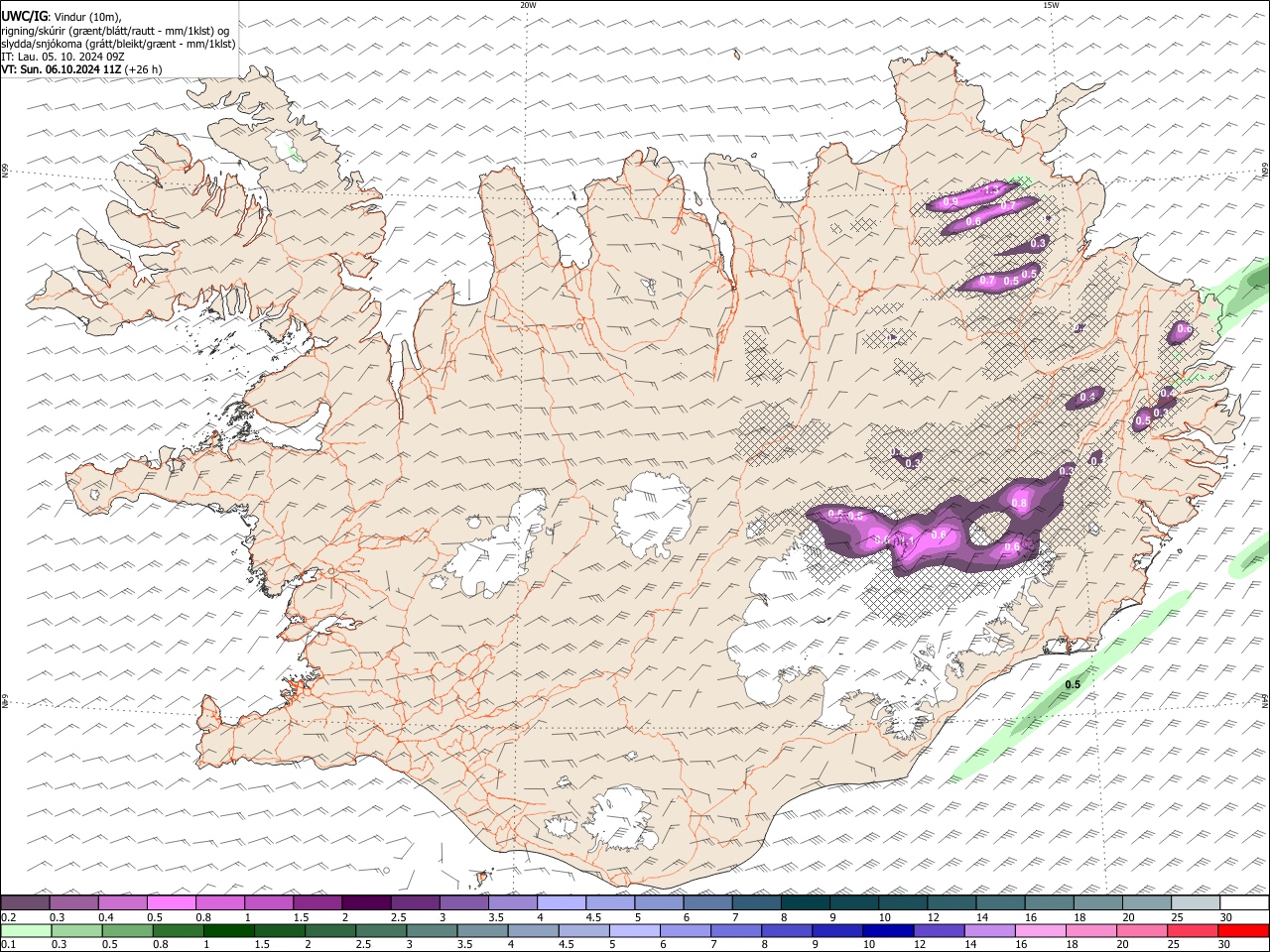Image resolution: width=1270 pixels, height=952 pixels.
Task: Select the darkest green 1 swatch
Action: click(228, 931)
